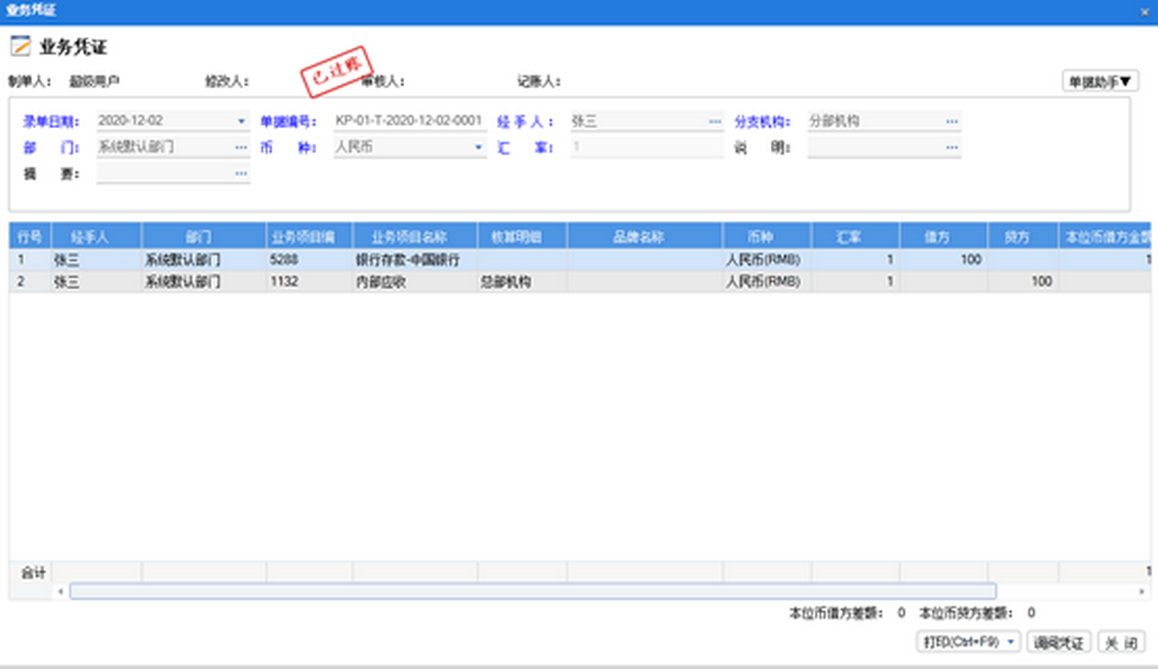
Task: Select row 1 银行存款-中国银行 entry
Action: [408, 260]
